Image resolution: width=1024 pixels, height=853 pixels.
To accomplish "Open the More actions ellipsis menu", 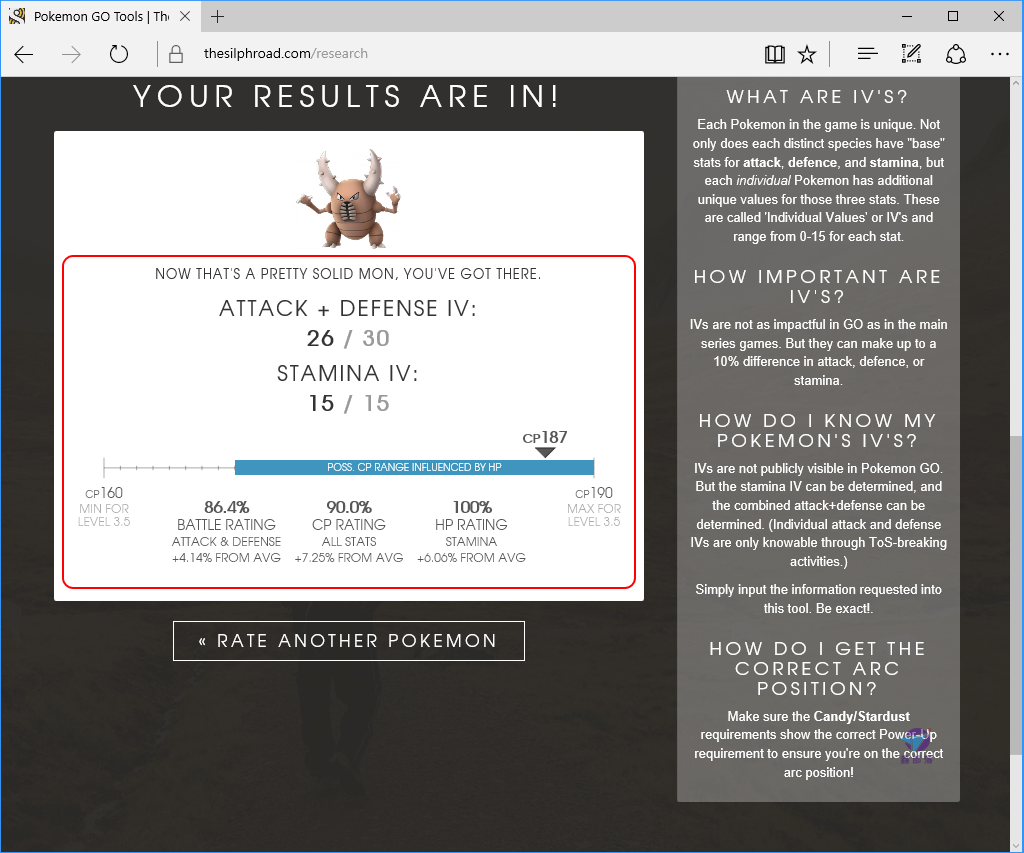I will pos(999,54).
